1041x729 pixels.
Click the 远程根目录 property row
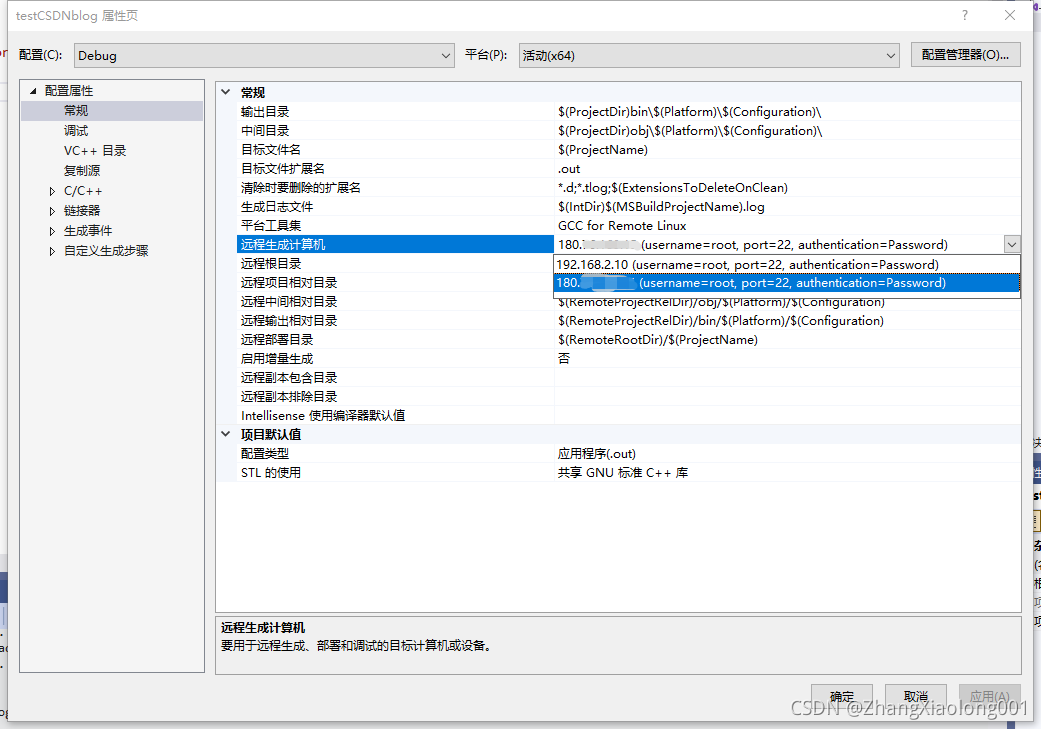coord(395,264)
